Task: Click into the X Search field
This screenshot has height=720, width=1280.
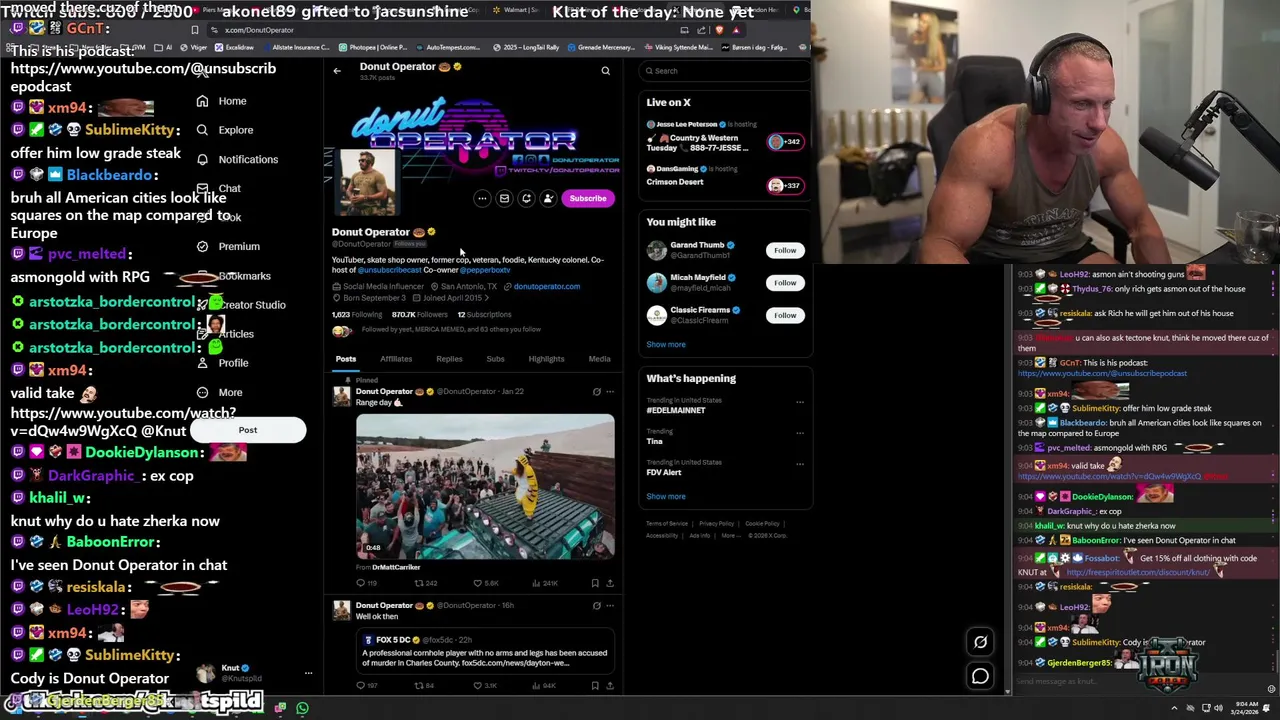Action: [x=725, y=71]
